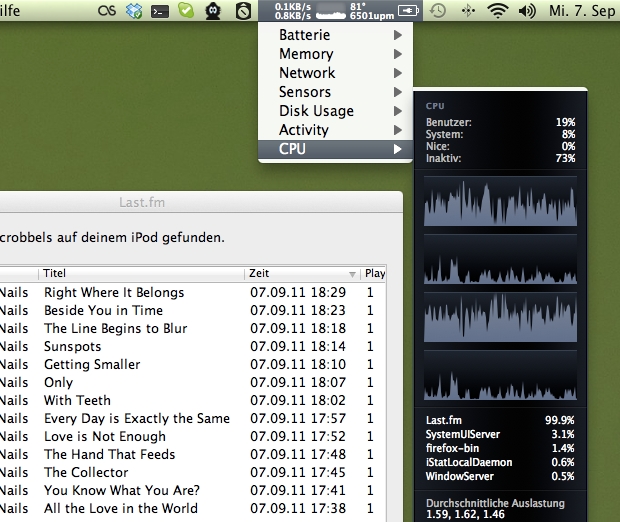Select the Love is Not Enough track
Viewport: 620px width, 522px height.
coord(193,436)
